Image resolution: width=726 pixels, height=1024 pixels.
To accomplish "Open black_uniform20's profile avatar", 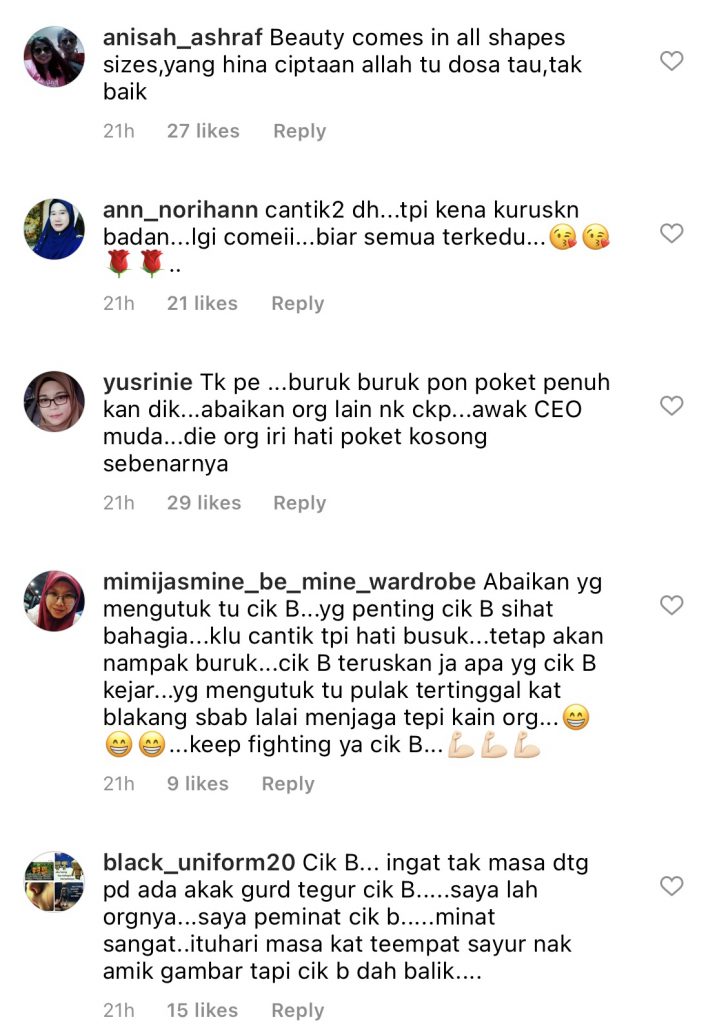I will tap(54, 882).
